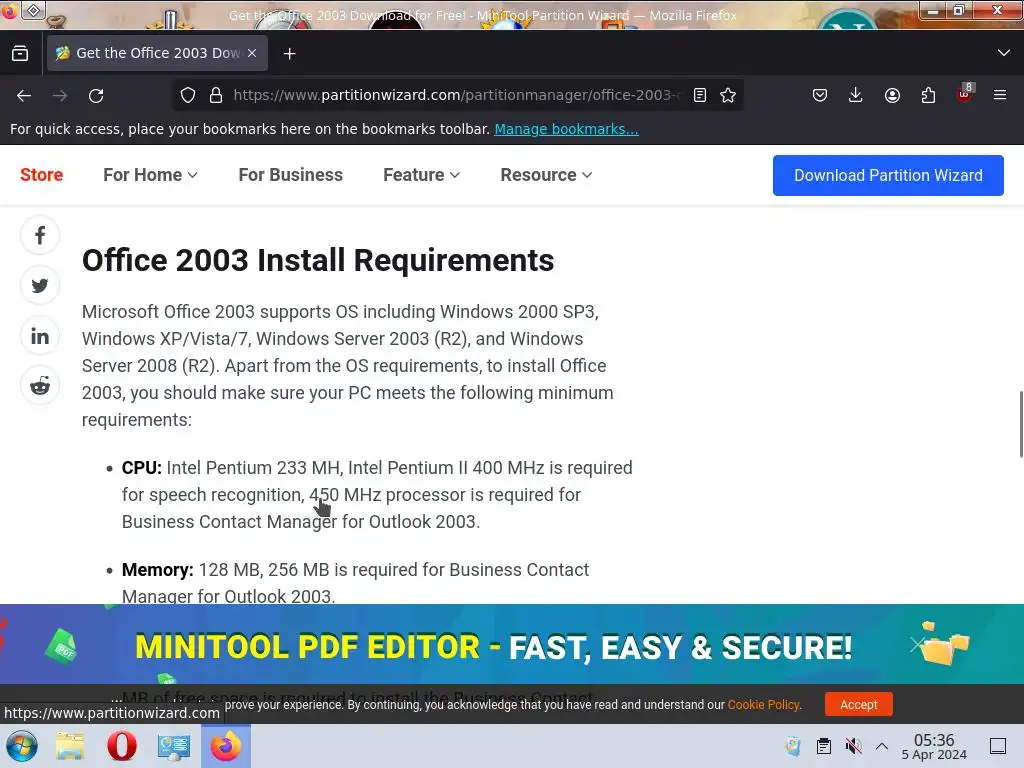The width and height of the screenshot is (1024, 768).
Task: Open Manage bookmarks link
Action: click(566, 129)
